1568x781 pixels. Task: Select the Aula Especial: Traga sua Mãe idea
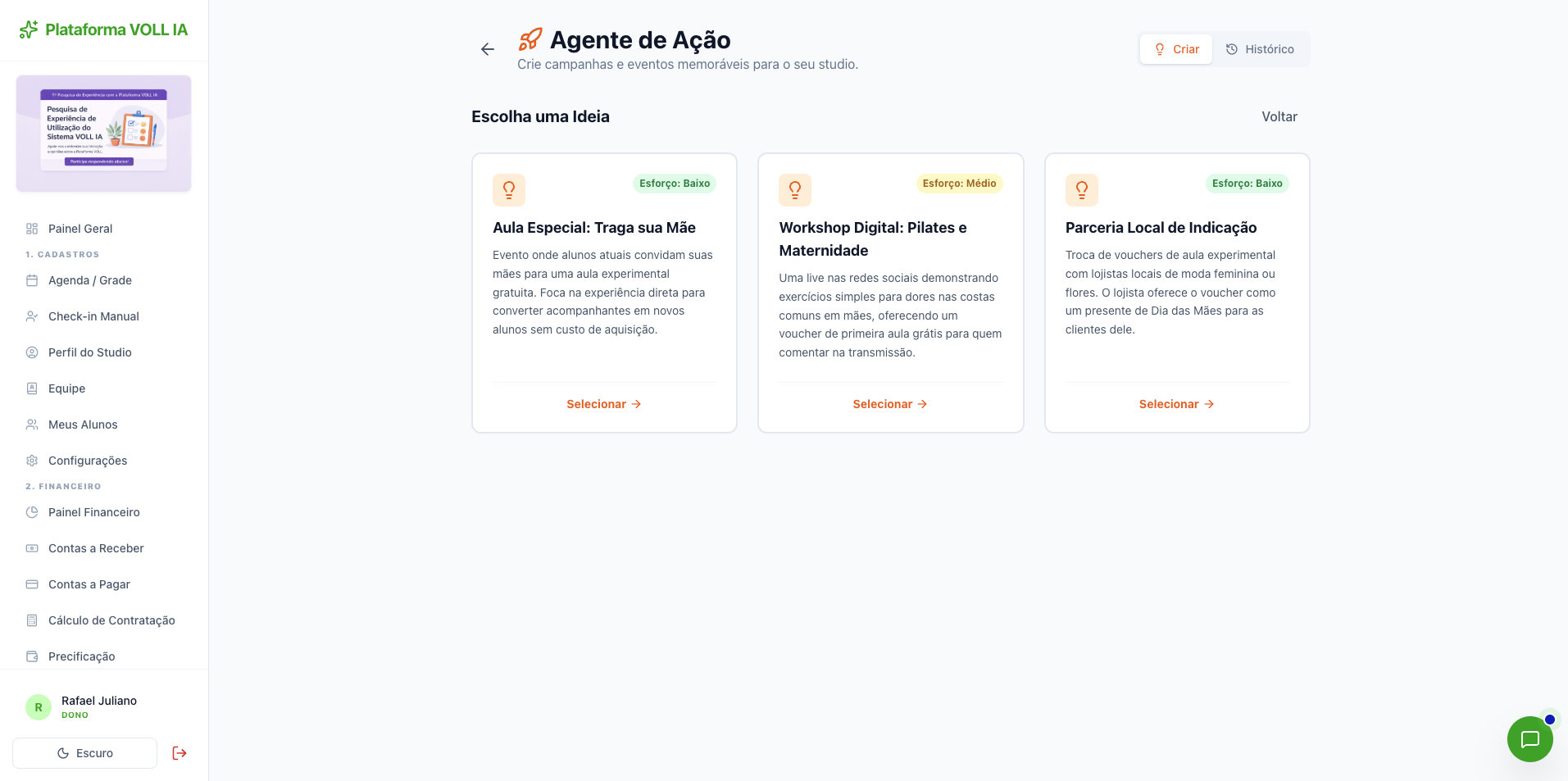pyautogui.click(x=604, y=404)
